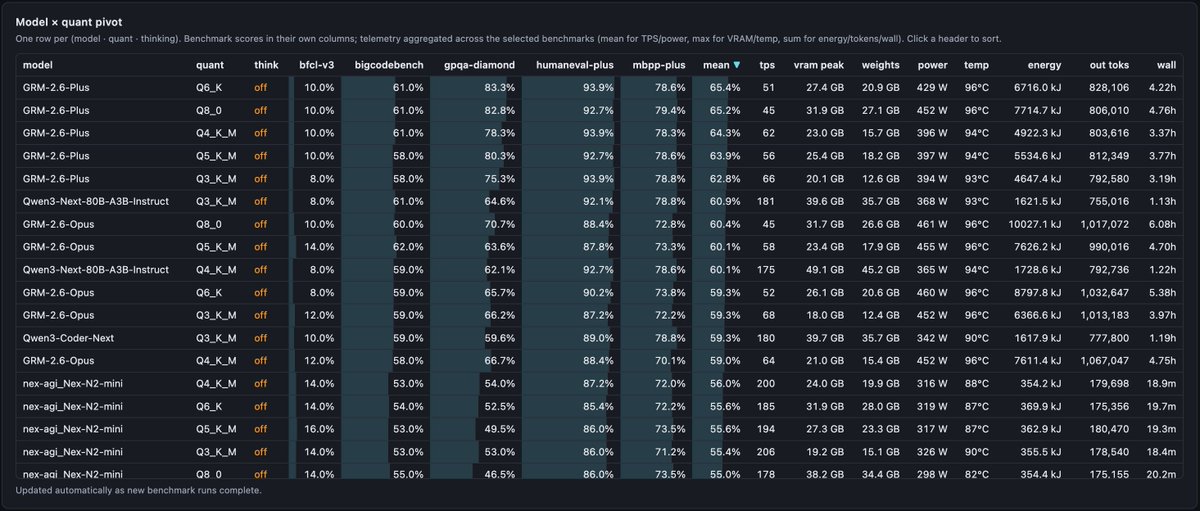Sort by out toks header
The width and height of the screenshot is (1200, 511).
tap(1110, 65)
